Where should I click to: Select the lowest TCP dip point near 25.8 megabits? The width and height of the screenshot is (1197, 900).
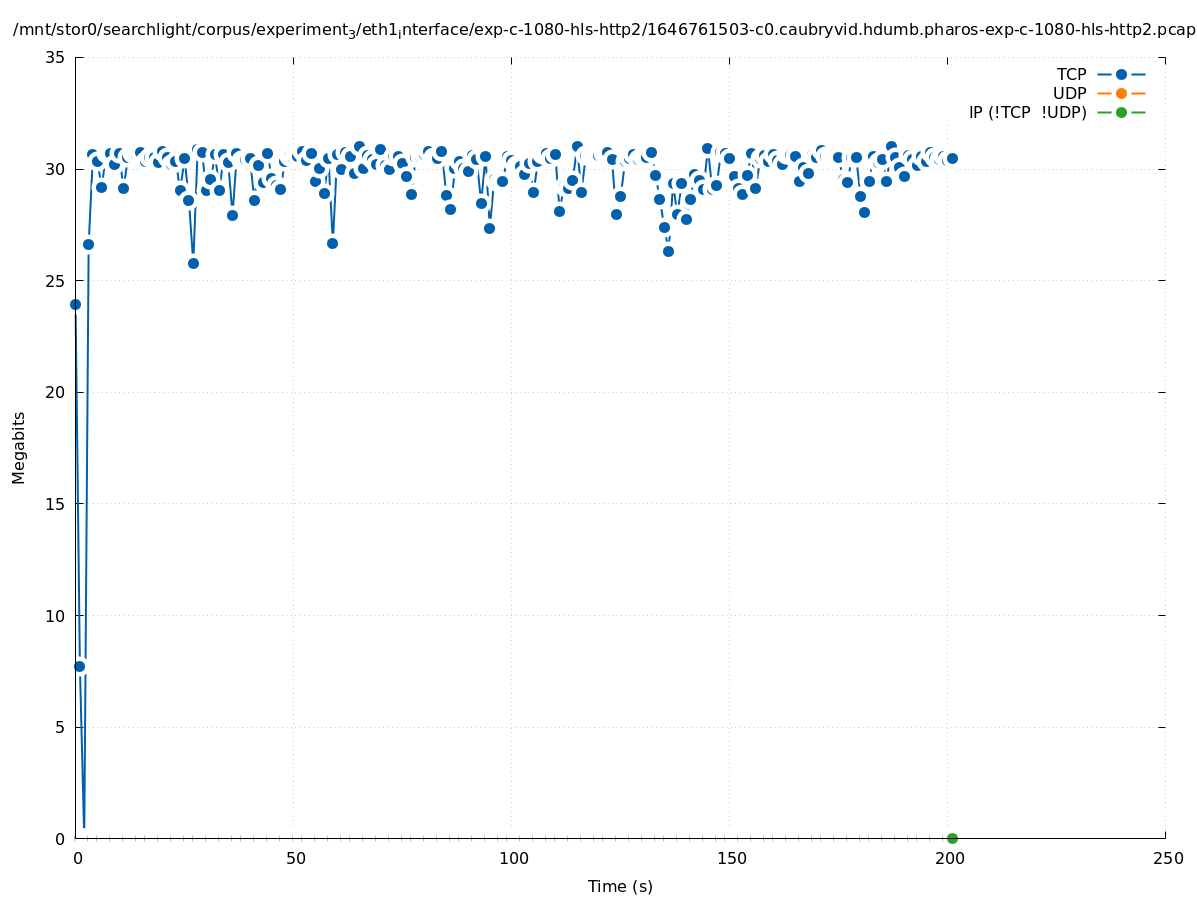click(193, 263)
